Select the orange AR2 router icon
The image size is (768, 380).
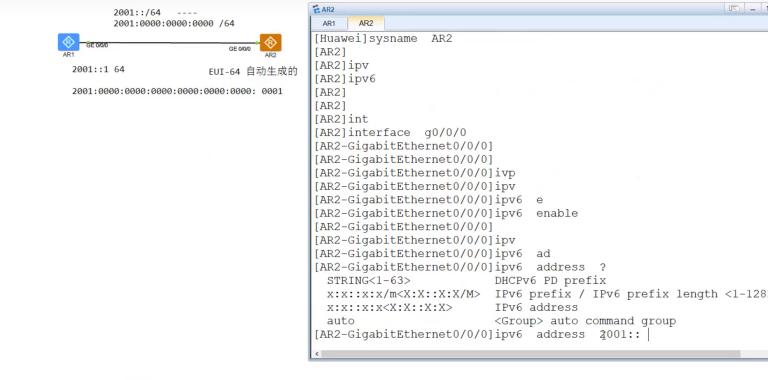tap(270, 43)
